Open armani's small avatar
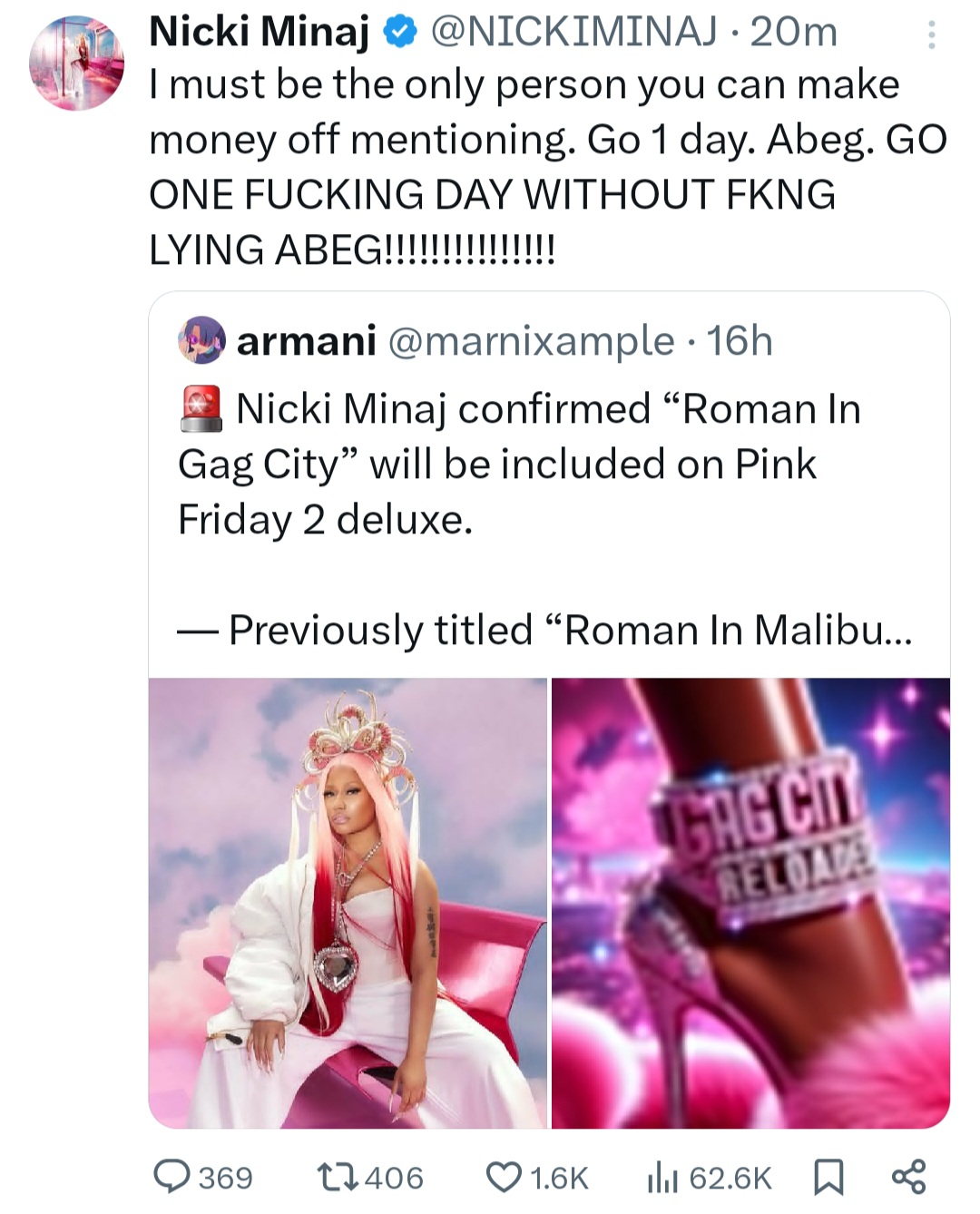Image resolution: width=980 pixels, height=1214 pixels. click(201, 340)
